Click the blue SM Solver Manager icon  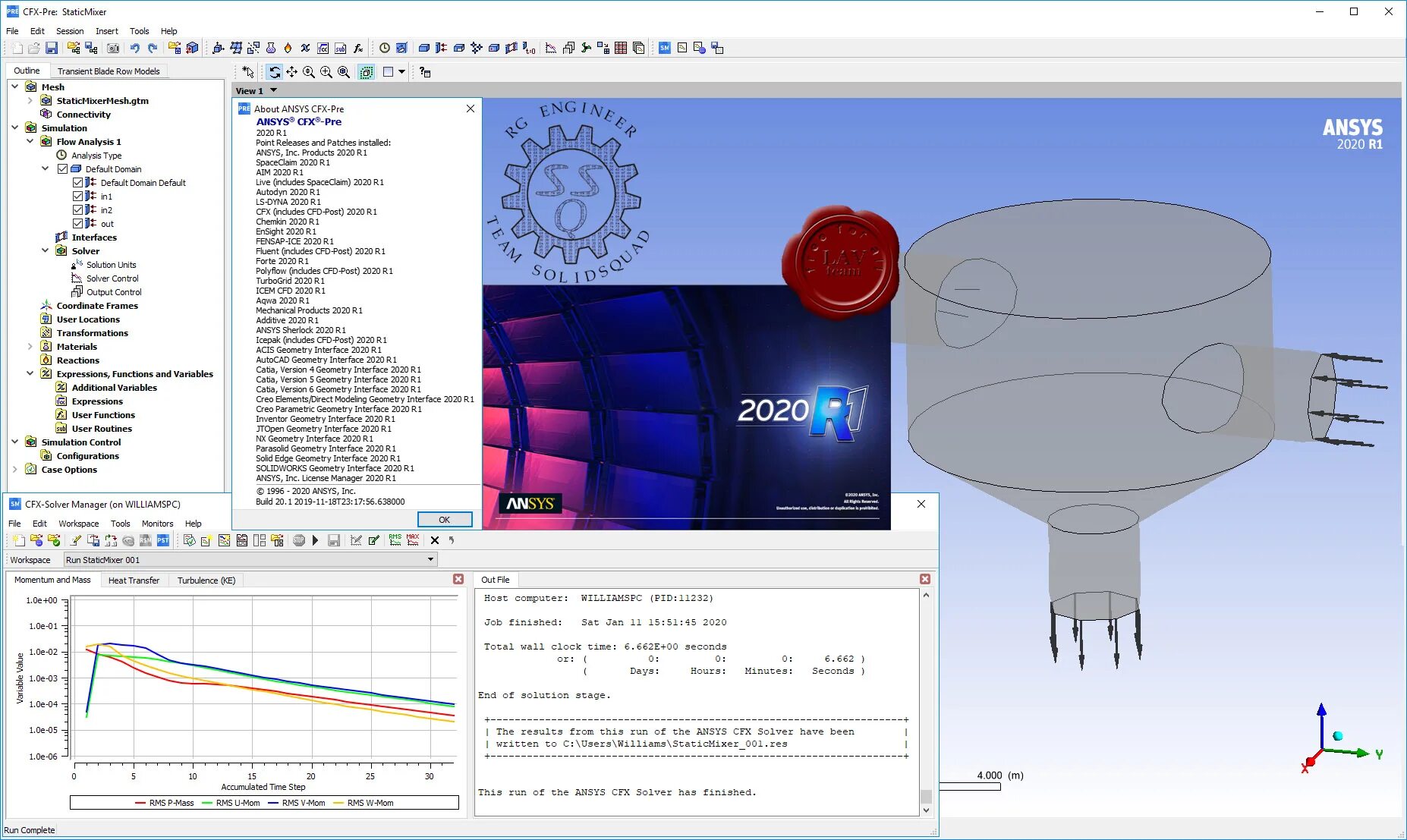(664, 48)
